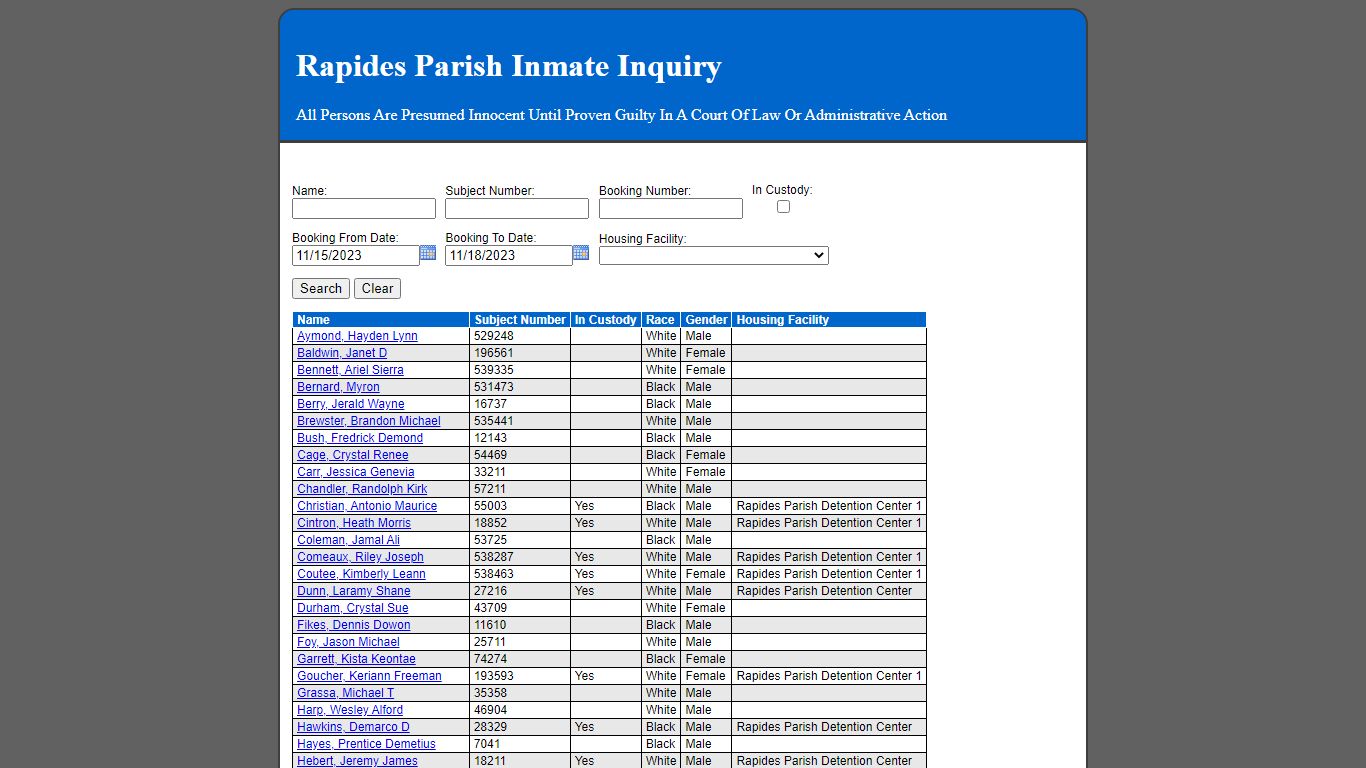Focus the Subject Number input field
The image size is (1366, 768).
click(517, 208)
